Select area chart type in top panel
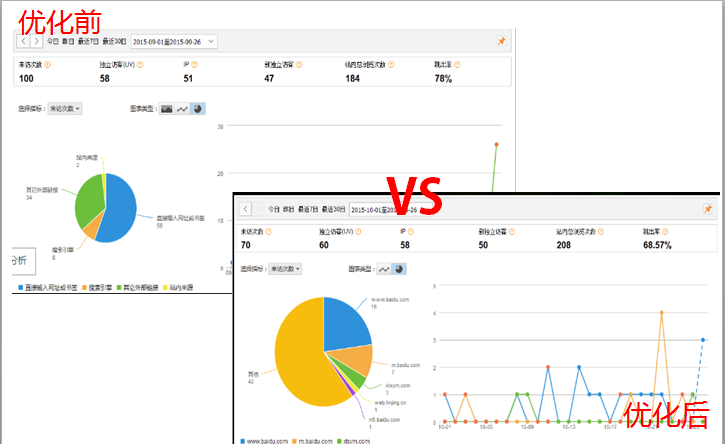The height and width of the screenshot is (444, 725). click(x=167, y=108)
